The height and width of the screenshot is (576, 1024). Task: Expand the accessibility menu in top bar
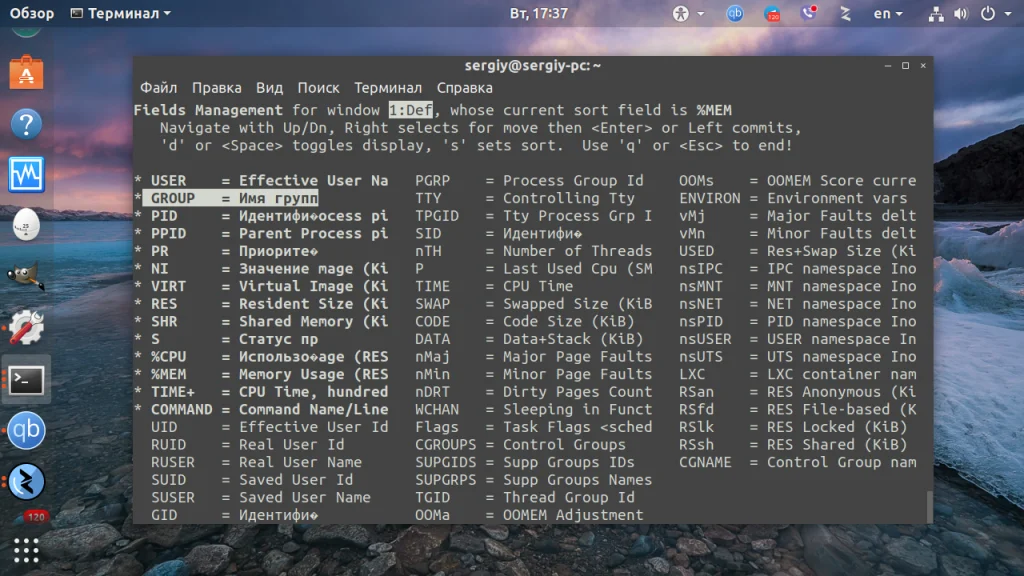click(688, 13)
